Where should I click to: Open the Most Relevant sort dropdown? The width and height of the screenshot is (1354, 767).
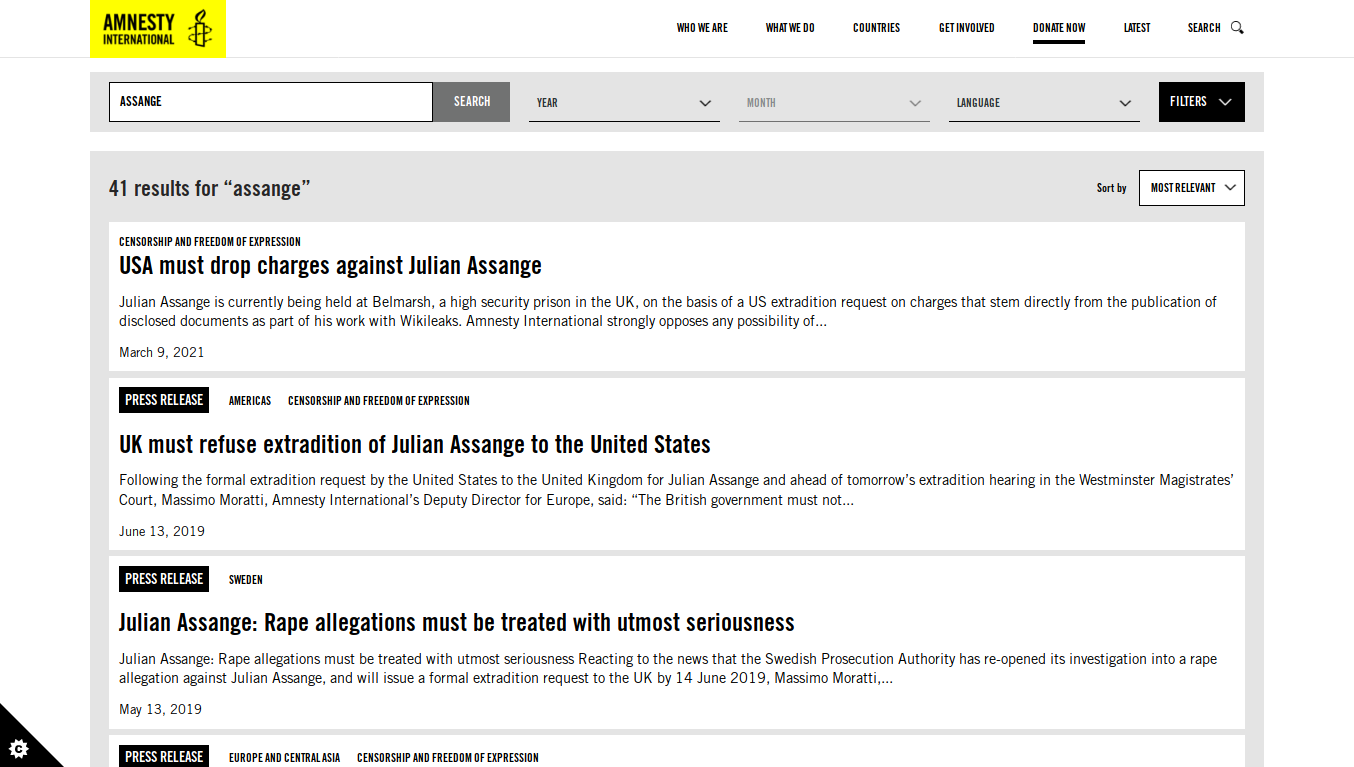point(1192,188)
